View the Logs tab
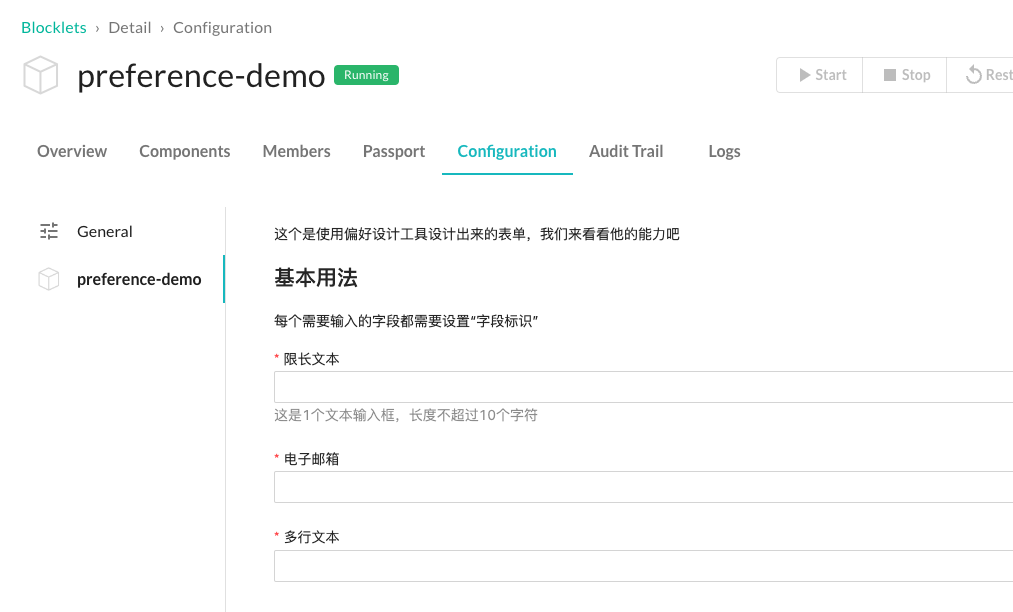 724,152
